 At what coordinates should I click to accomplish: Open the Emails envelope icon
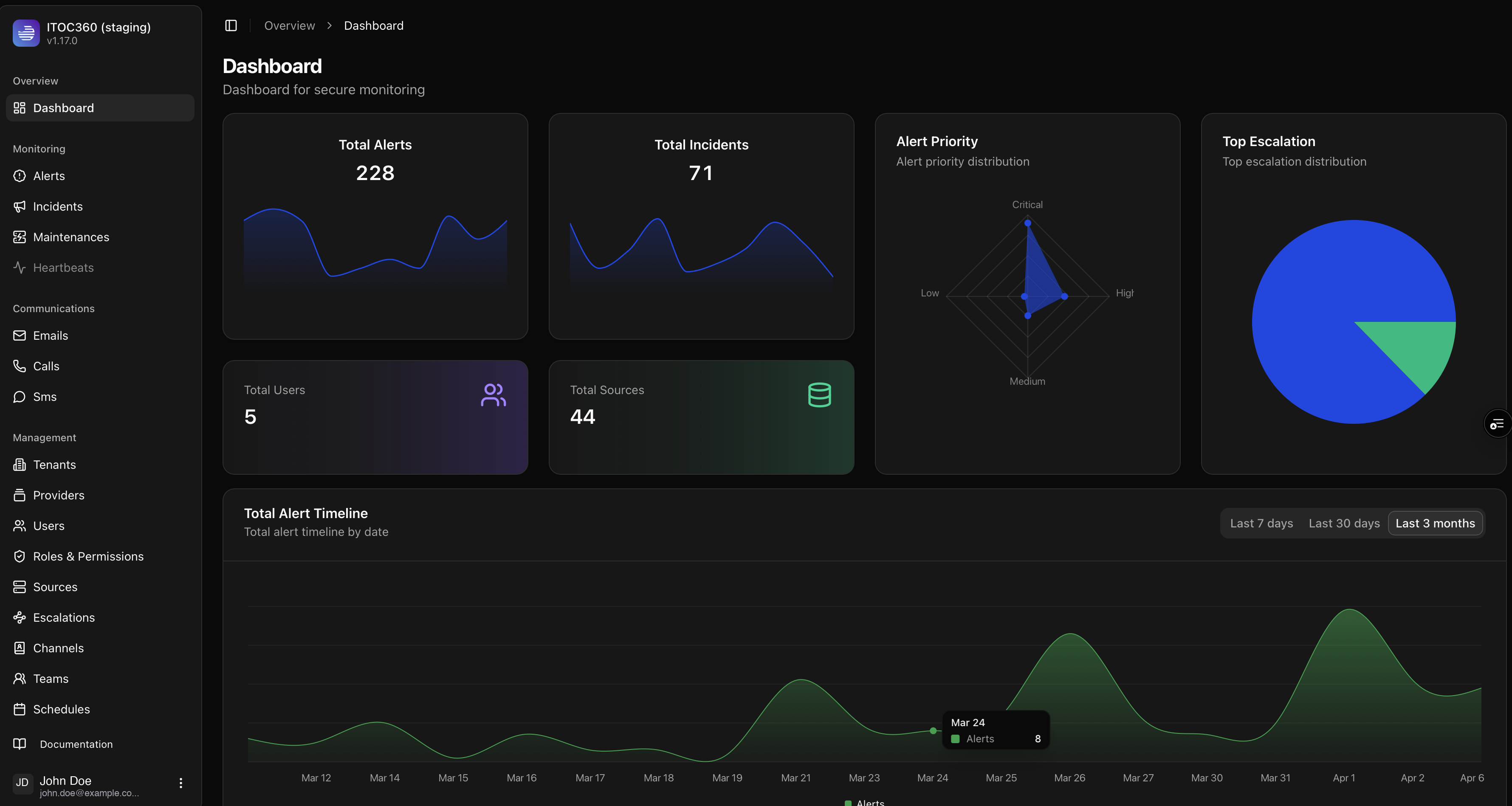20,336
